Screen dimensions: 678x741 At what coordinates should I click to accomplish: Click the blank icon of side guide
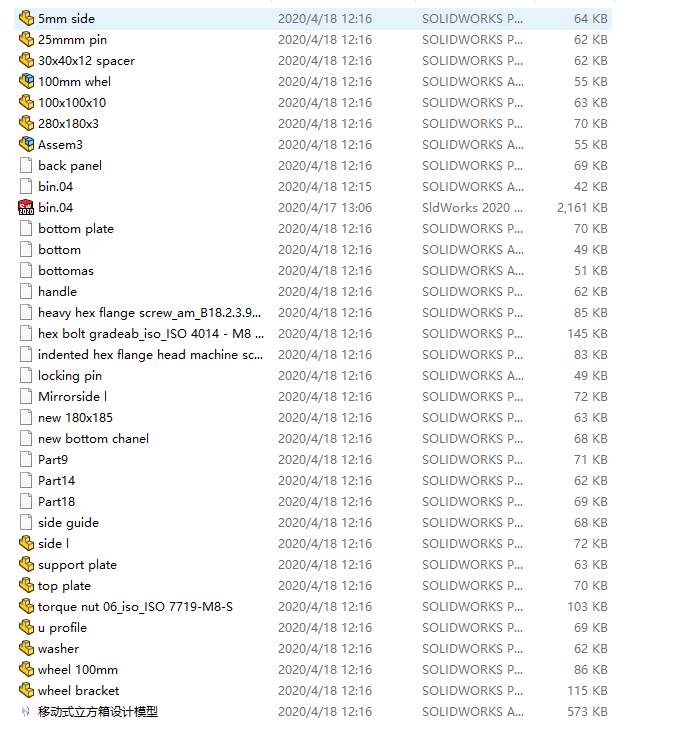click(x=26, y=523)
